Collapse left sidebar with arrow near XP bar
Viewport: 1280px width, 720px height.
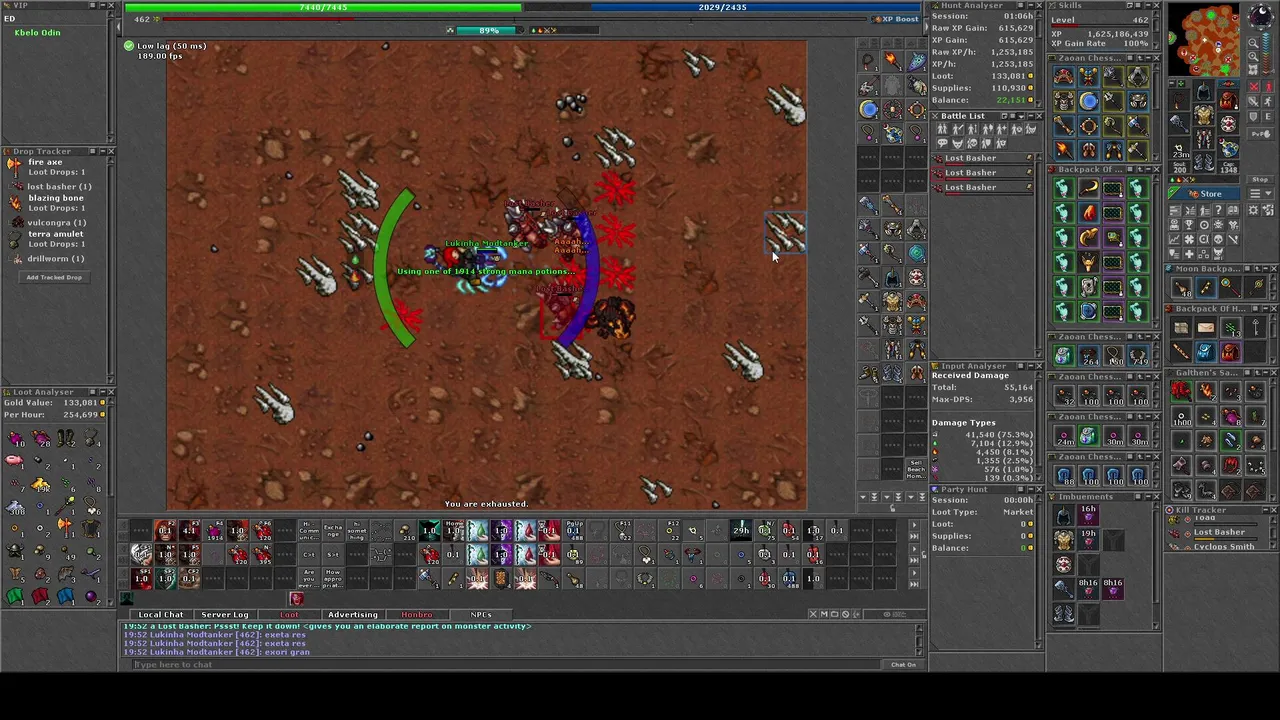pos(119,27)
